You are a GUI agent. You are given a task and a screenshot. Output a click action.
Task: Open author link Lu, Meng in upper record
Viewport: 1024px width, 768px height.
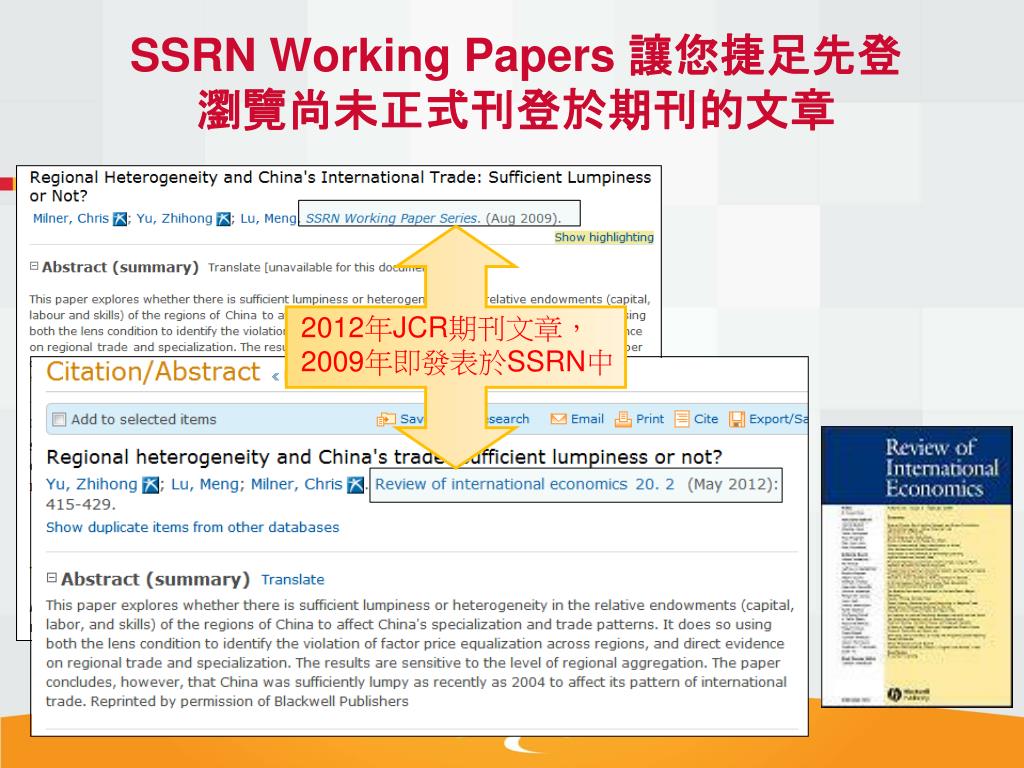[x=268, y=218]
